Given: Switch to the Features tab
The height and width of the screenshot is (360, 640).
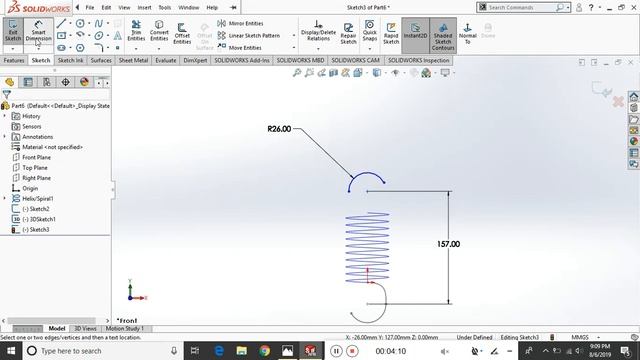Looking at the screenshot, I should point(14,60).
